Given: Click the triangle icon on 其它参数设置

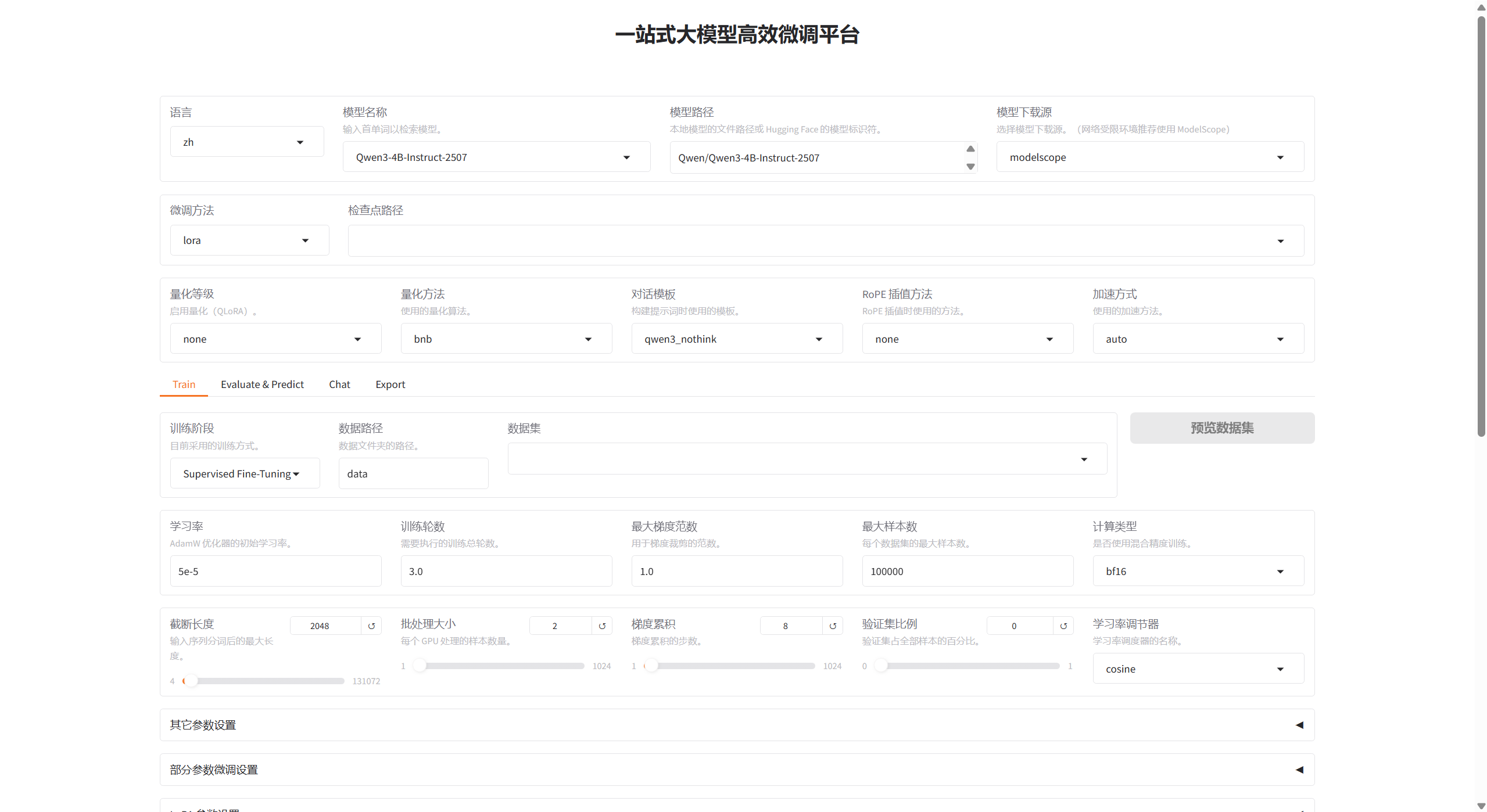Looking at the screenshot, I should [x=1299, y=725].
